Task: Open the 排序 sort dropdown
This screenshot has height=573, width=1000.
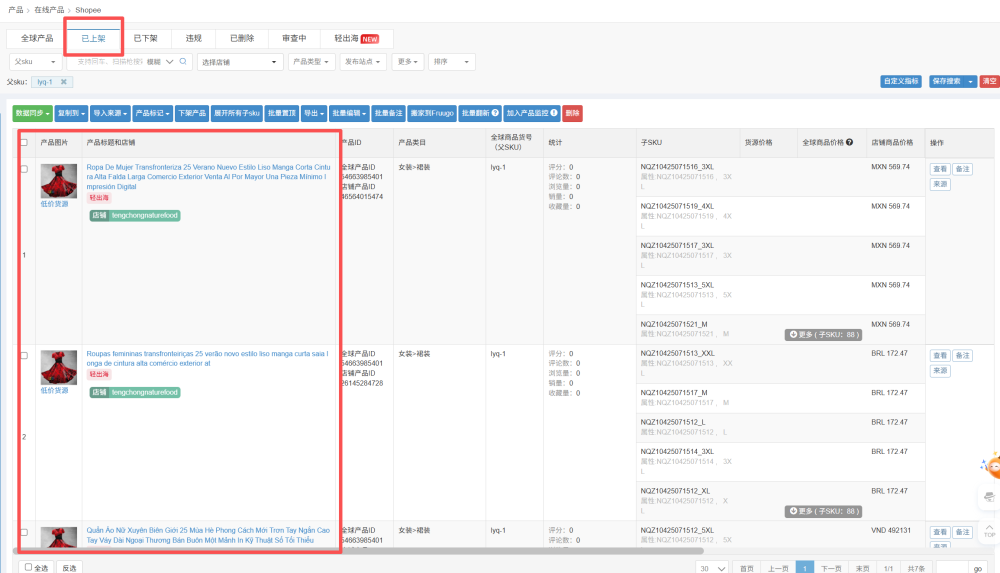Action: [x=452, y=62]
